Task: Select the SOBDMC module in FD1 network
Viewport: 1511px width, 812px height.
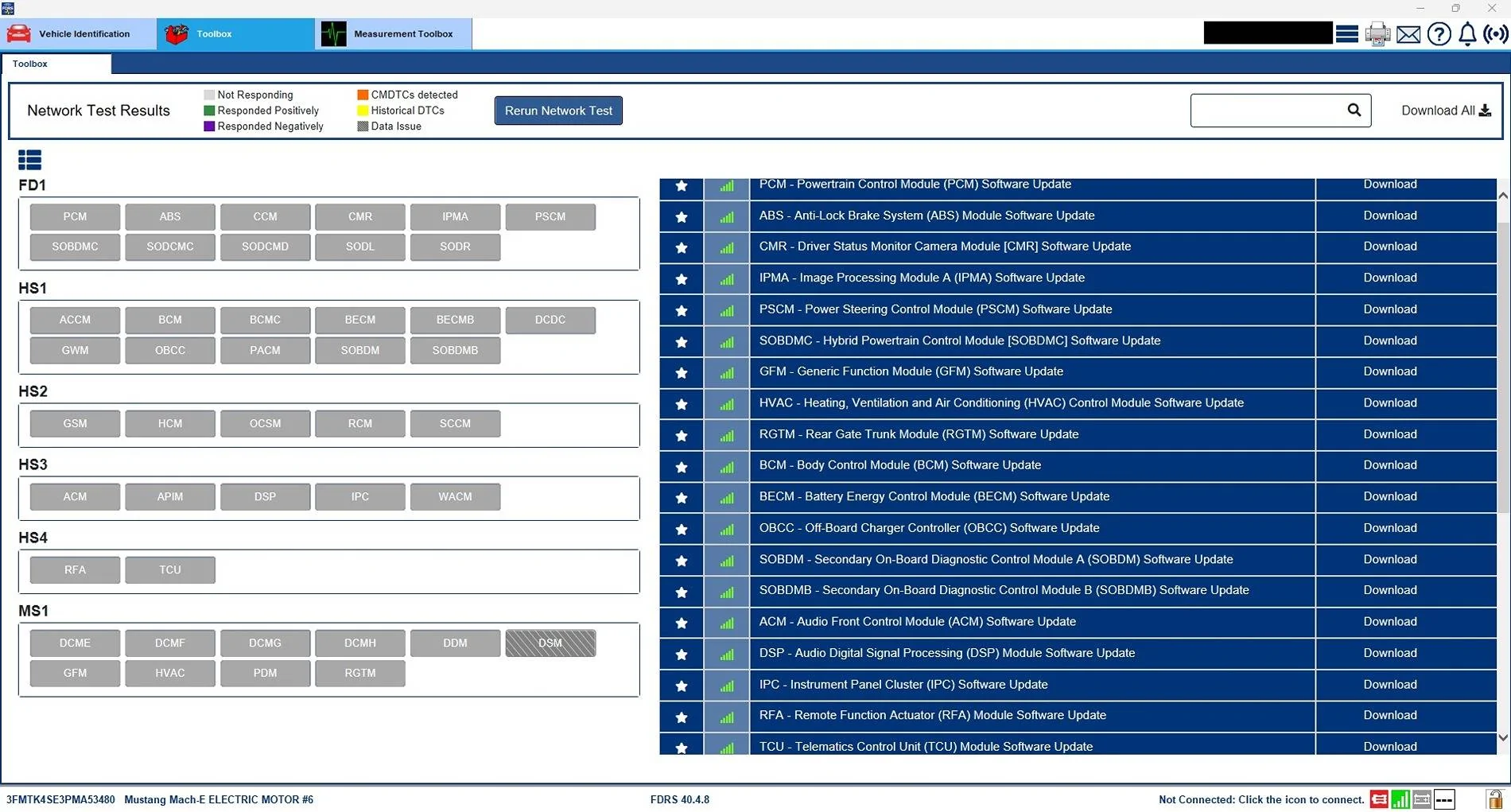Action: 75,247
